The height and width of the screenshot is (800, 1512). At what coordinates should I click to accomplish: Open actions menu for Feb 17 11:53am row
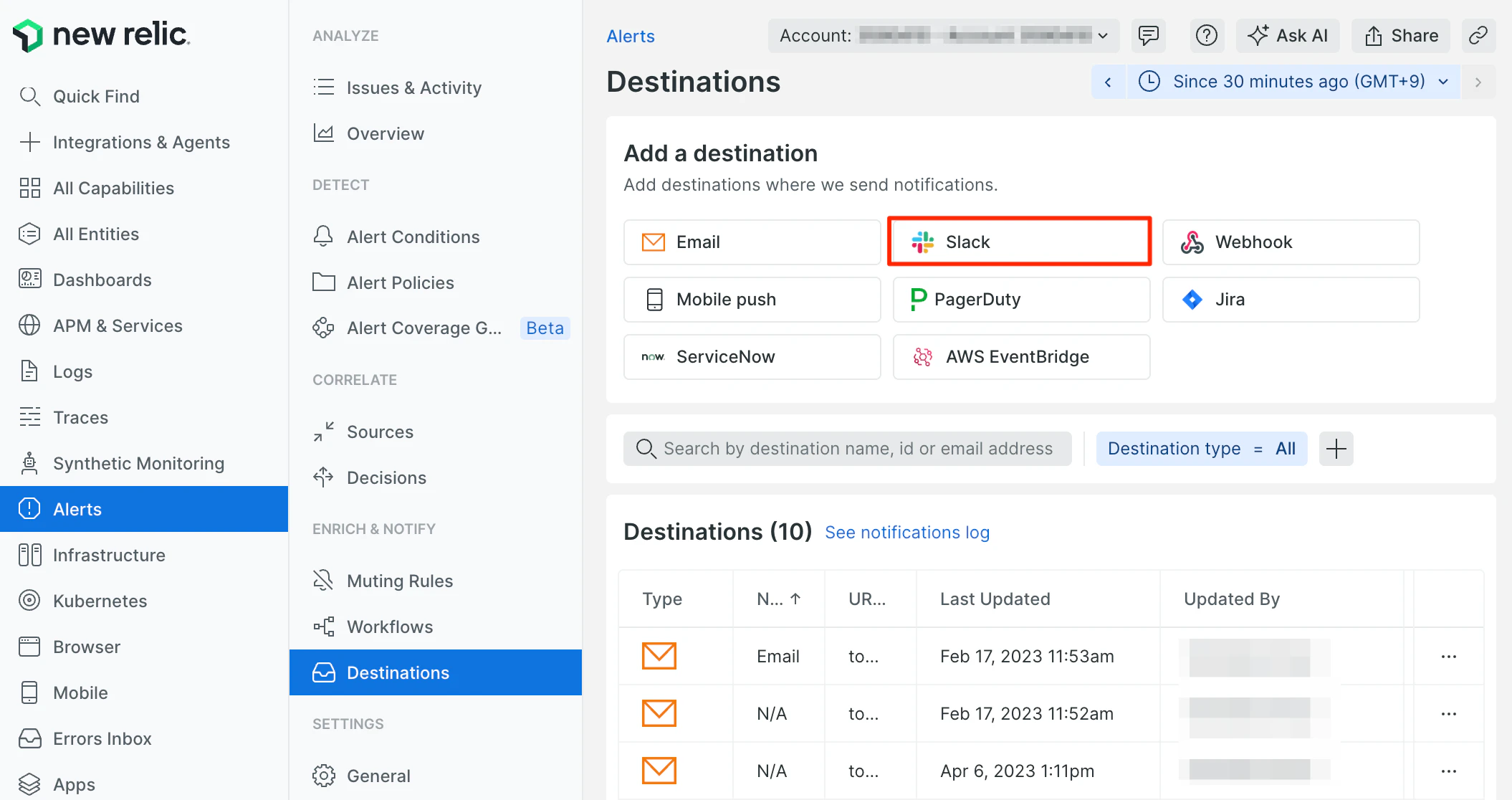(1448, 657)
